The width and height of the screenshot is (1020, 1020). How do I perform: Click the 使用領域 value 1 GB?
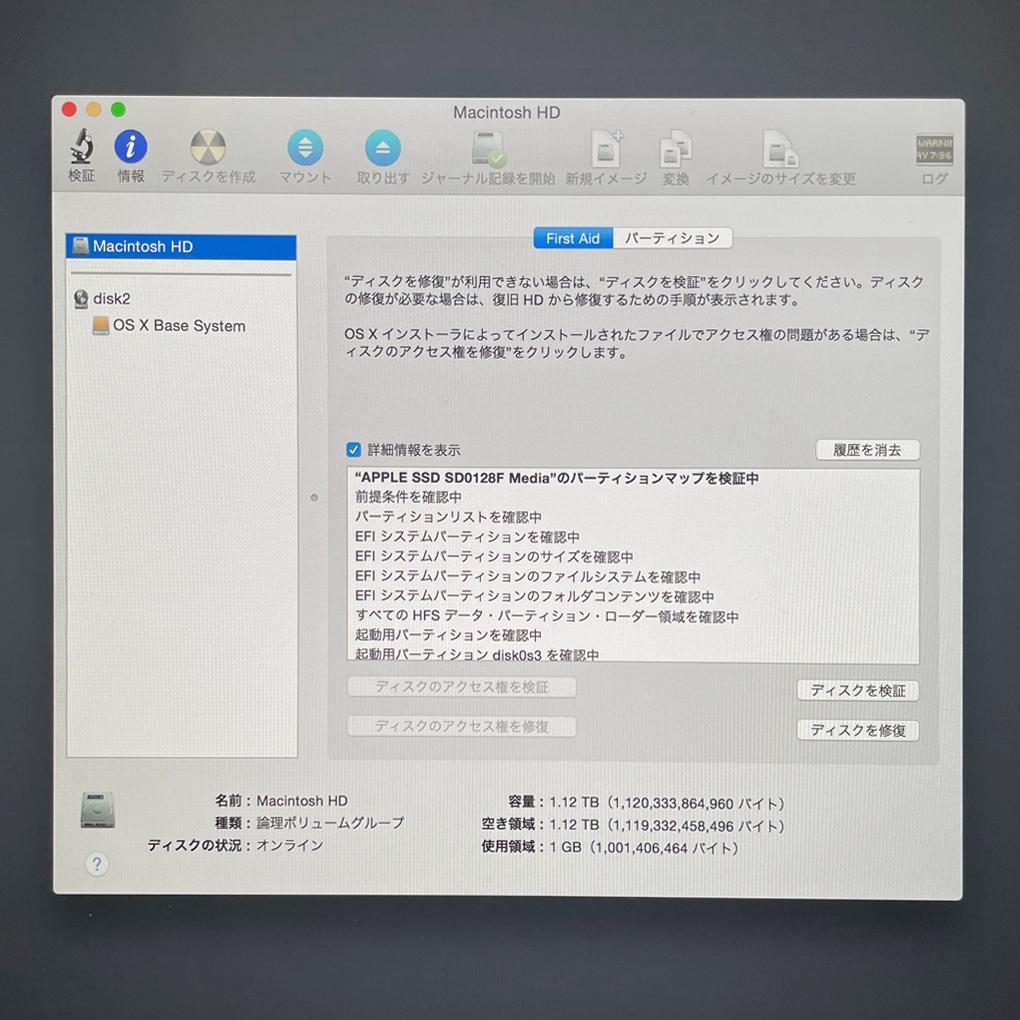pos(643,848)
